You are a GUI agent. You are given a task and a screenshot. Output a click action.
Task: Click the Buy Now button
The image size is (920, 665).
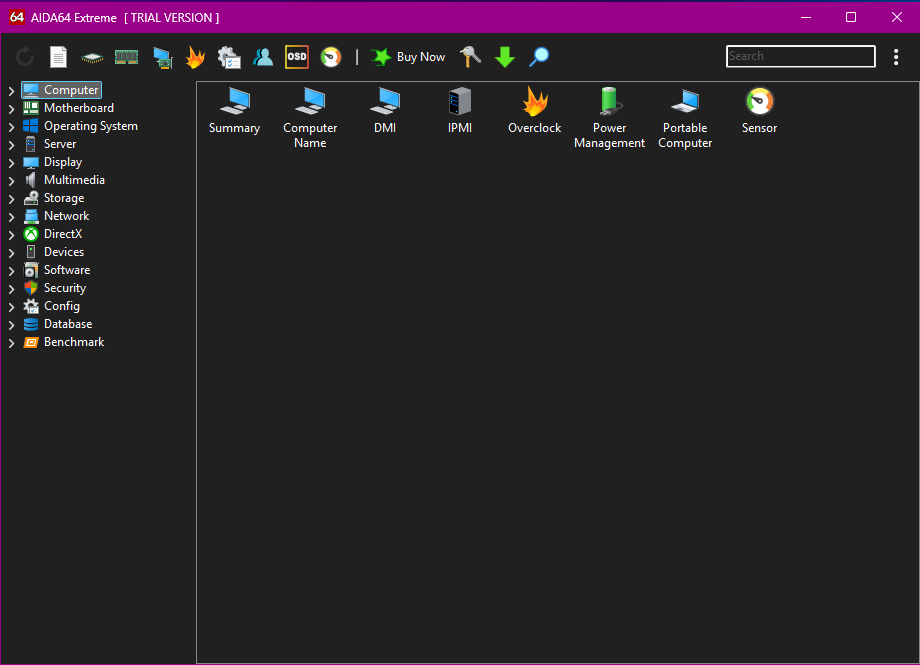[408, 57]
